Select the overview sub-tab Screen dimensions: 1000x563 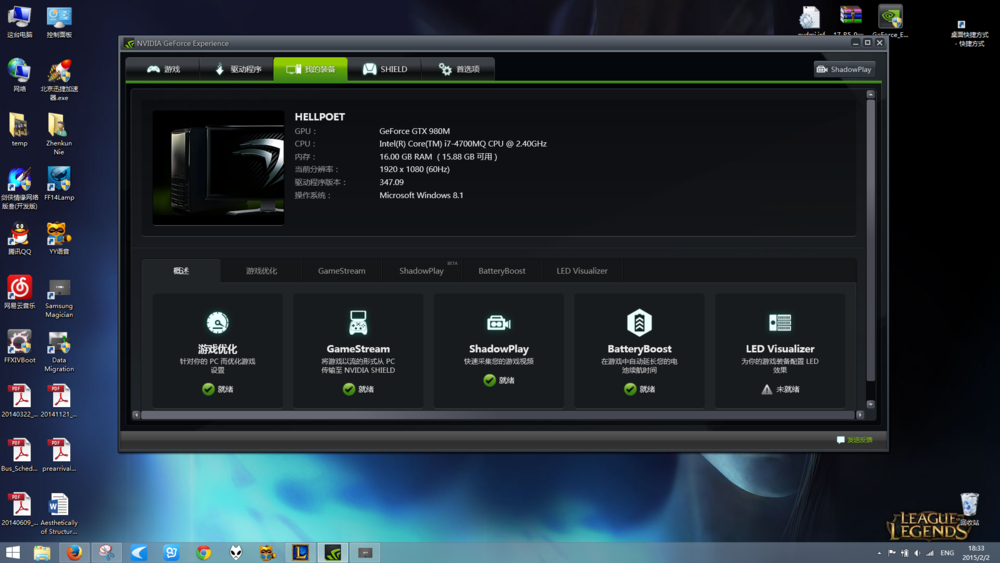click(181, 270)
